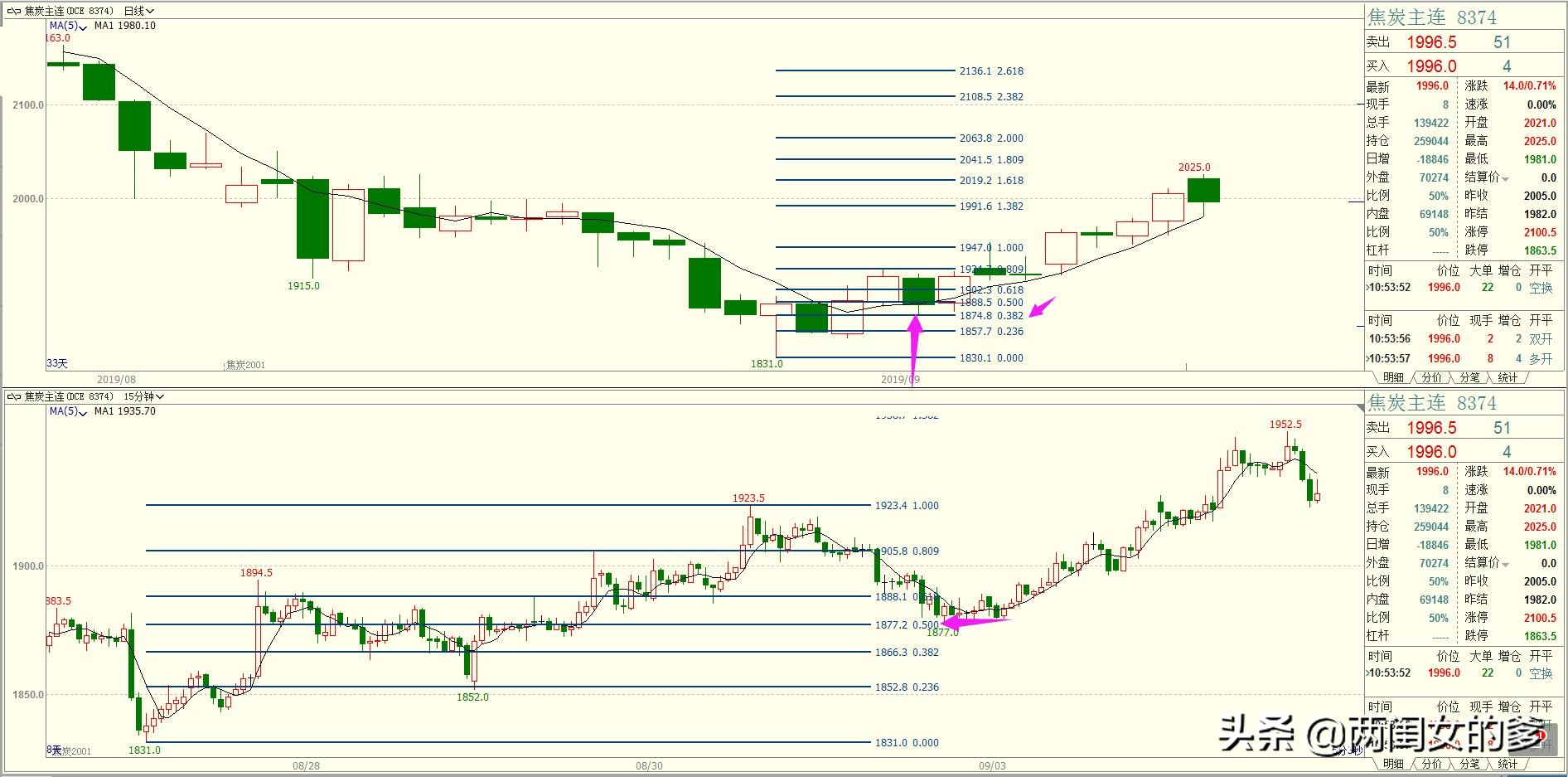Image resolution: width=1568 pixels, height=777 pixels.
Task: Select the 分笔 tab beside the 15-minute chart
Action: (x=1469, y=764)
